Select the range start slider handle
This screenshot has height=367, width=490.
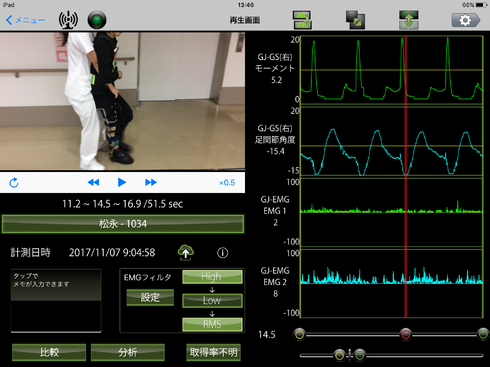pos(300,334)
